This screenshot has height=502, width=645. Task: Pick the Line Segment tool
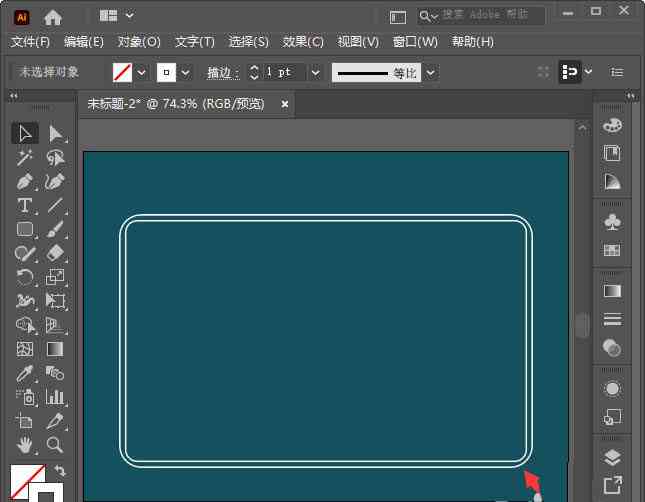tap(55, 205)
